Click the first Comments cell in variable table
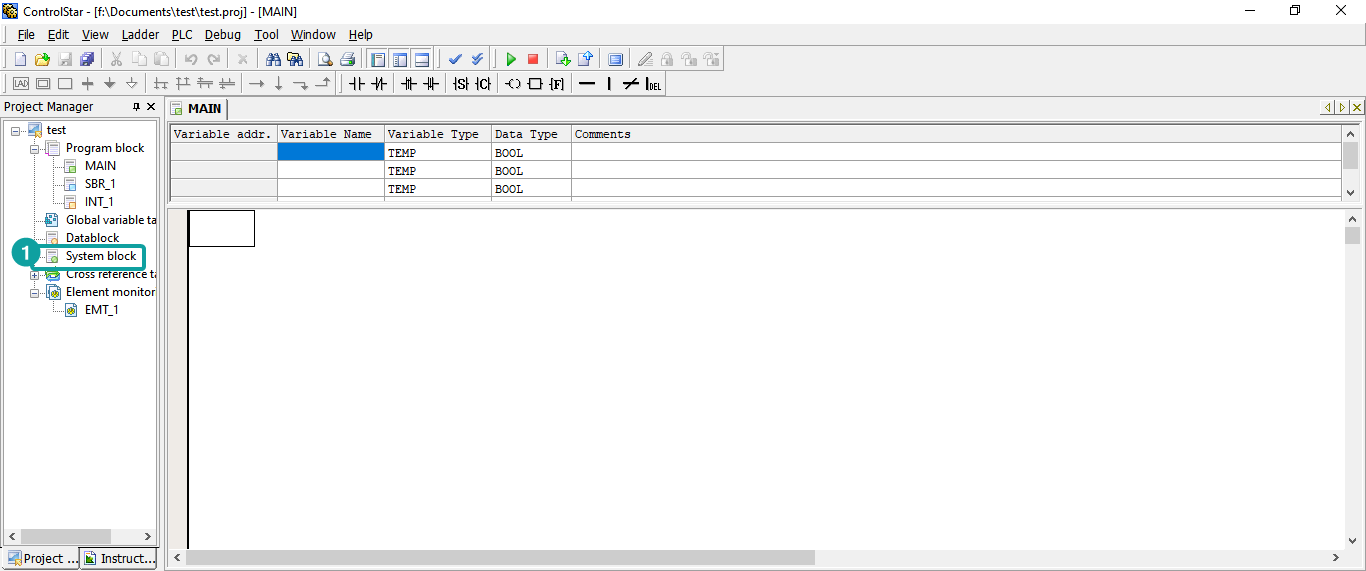Screen dimensions: 1366x571 [x=955, y=153]
